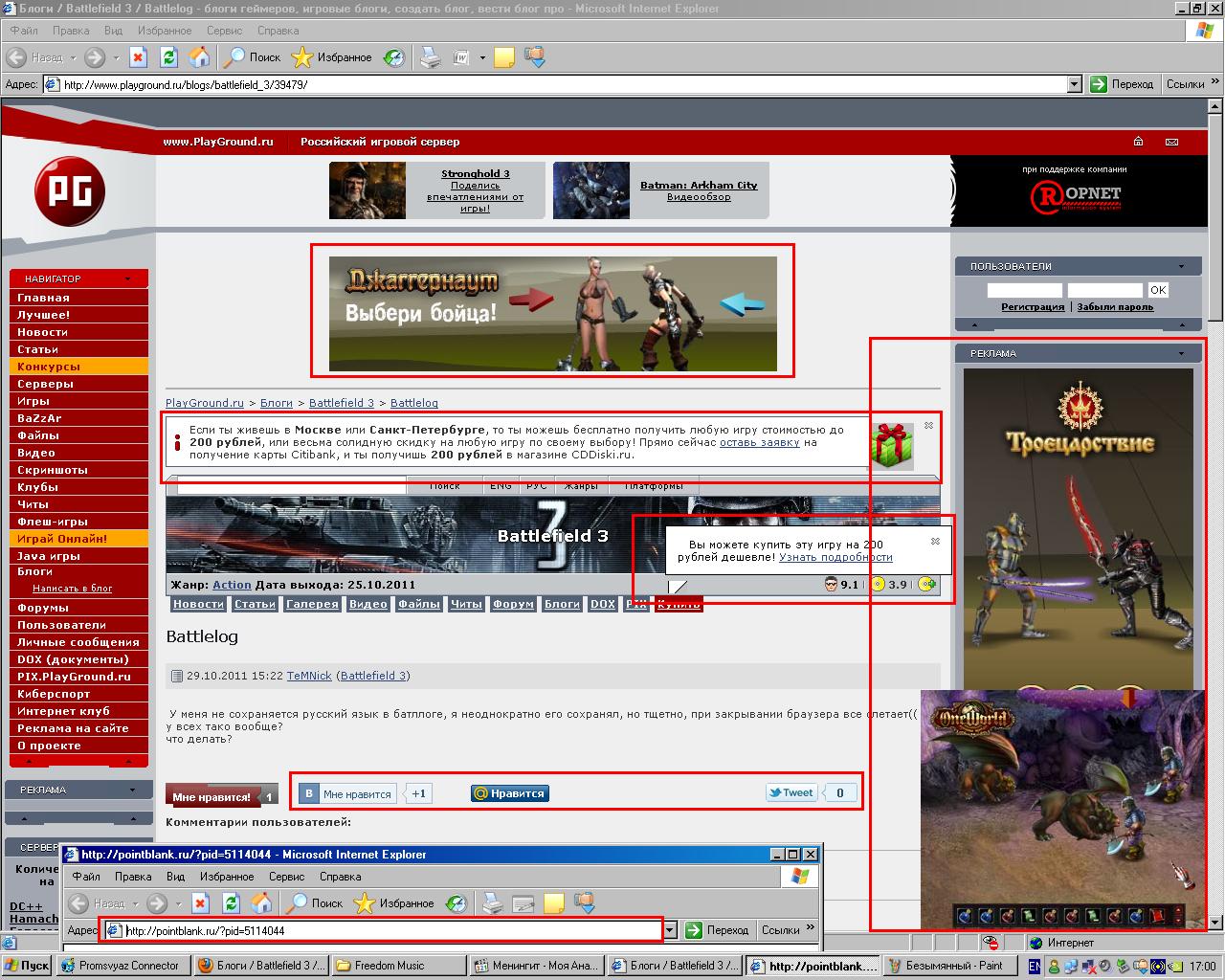Click the pointblank.ru address field
This screenshot has width=1225, height=980.
(x=382, y=930)
